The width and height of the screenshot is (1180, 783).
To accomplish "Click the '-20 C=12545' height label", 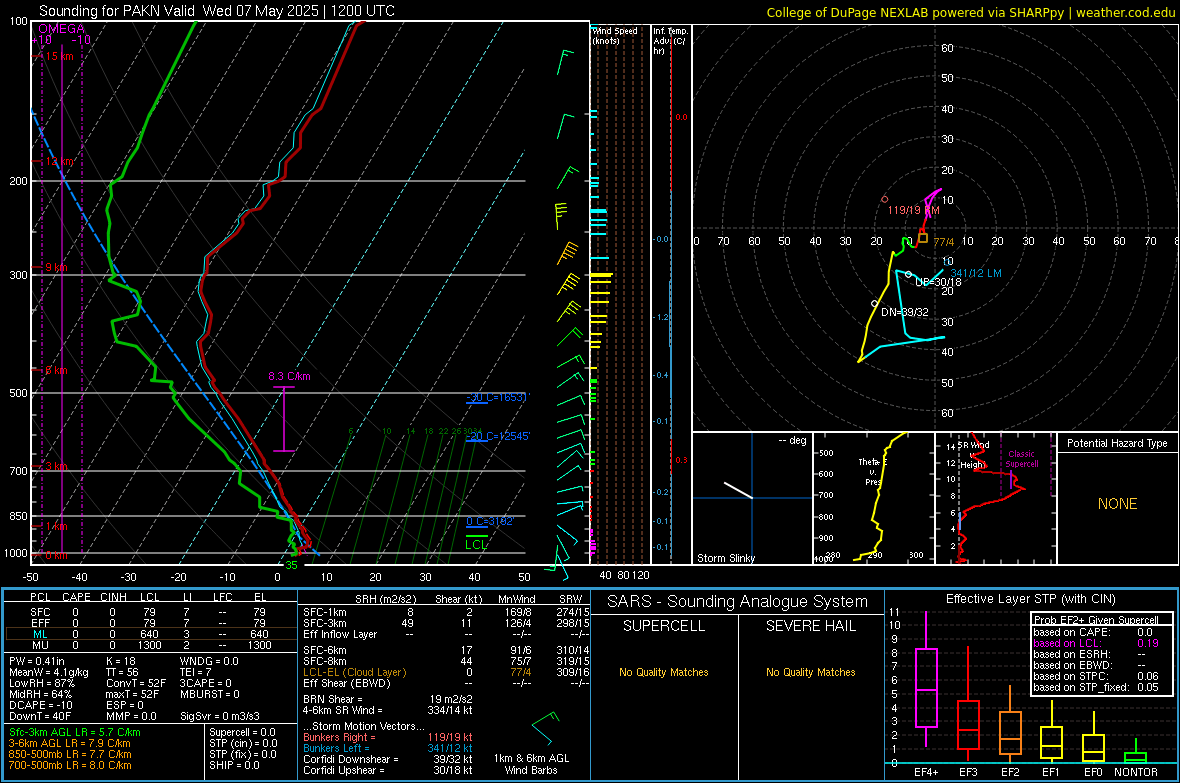I will click(498, 436).
